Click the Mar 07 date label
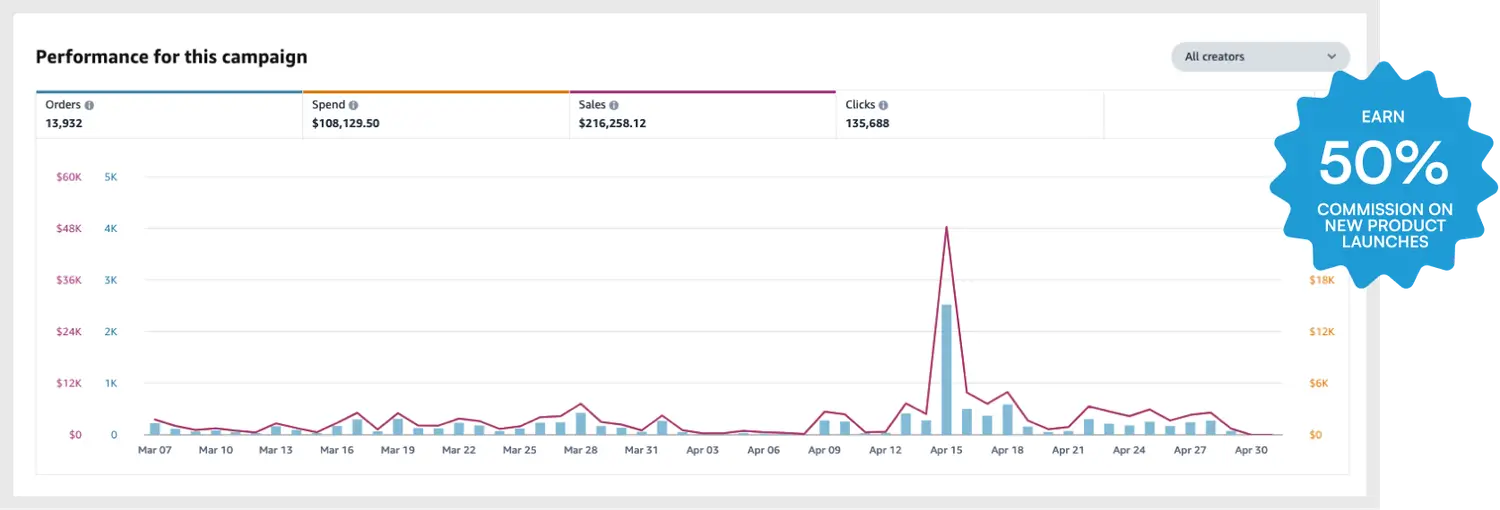The width and height of the screenshot is (1500, 510). tap(155, 450)
